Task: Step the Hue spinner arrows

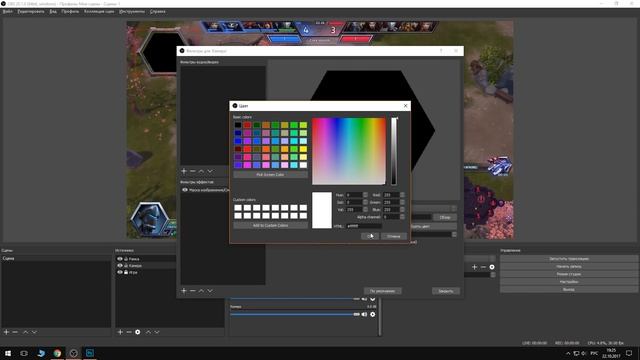Action: click(365, 195)
